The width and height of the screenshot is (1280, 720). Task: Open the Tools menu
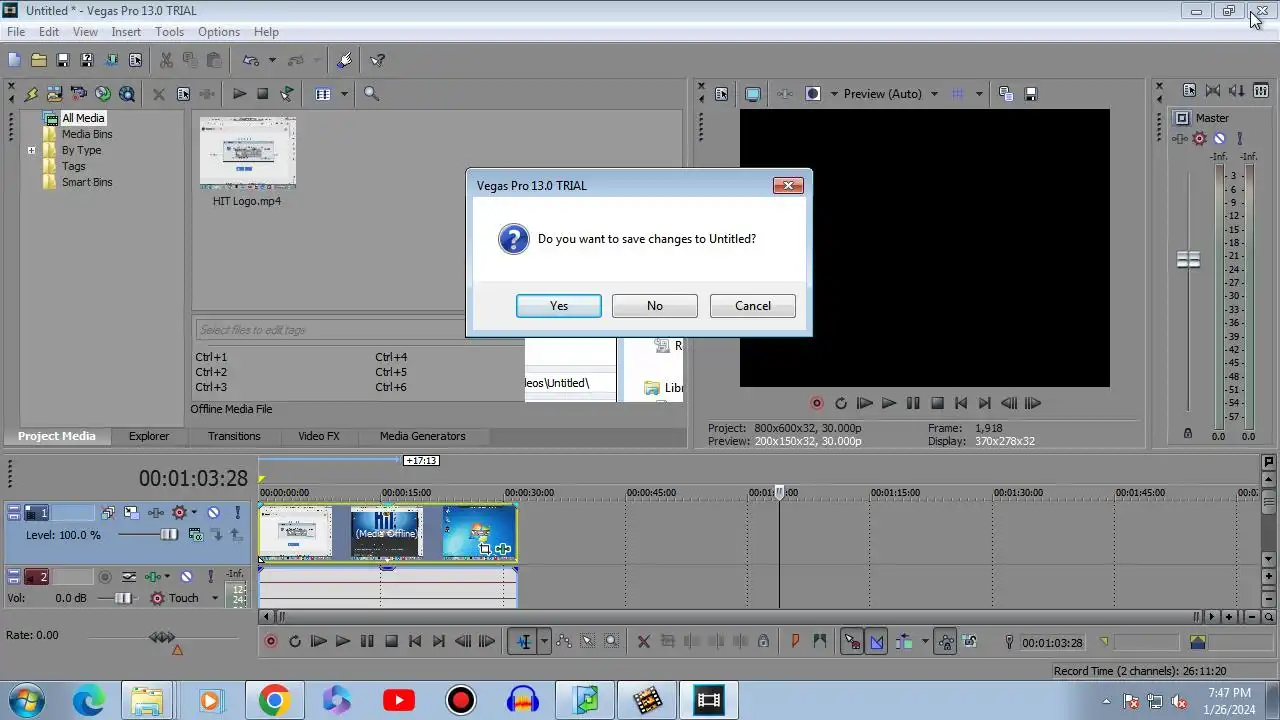tap(169, 32)
